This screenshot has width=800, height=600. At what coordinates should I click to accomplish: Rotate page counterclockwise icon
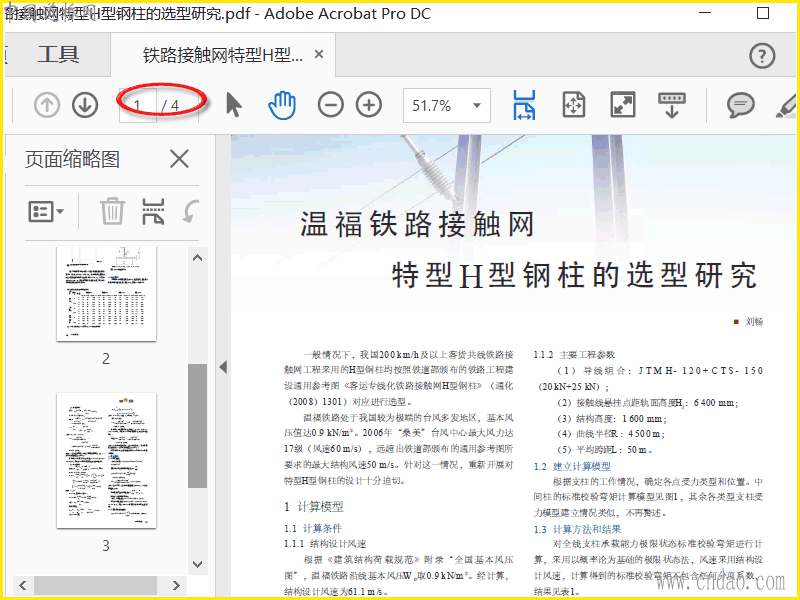click(190, 211)
